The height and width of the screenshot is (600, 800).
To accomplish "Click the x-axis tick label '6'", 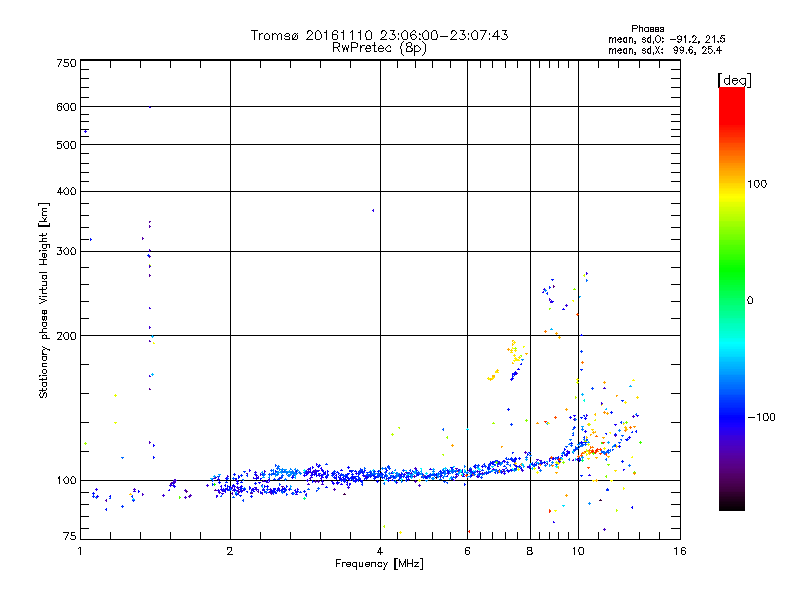I will pyautogui.click(x=467, y=551).
